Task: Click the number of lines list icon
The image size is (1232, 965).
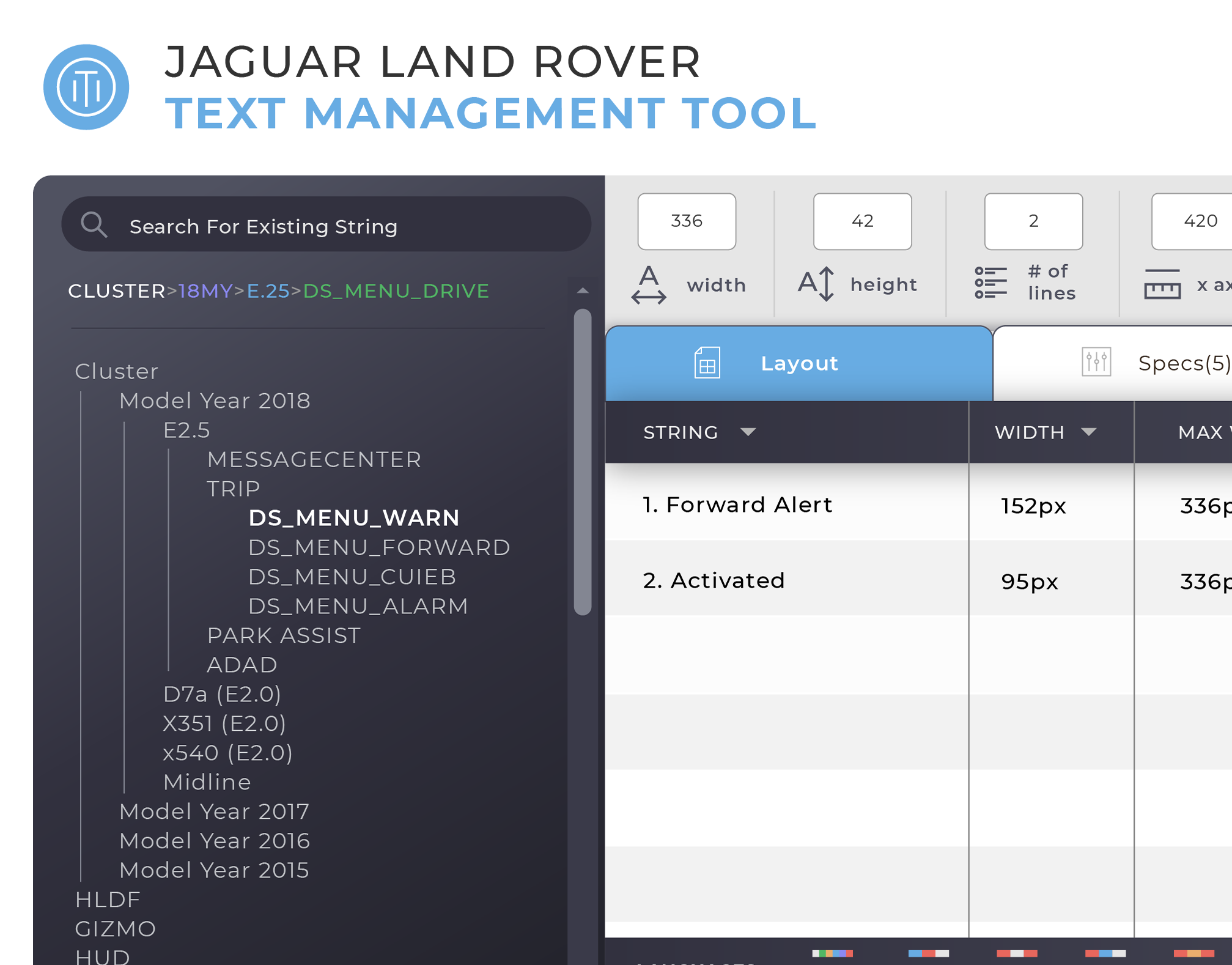Action: tap(991, 283)
